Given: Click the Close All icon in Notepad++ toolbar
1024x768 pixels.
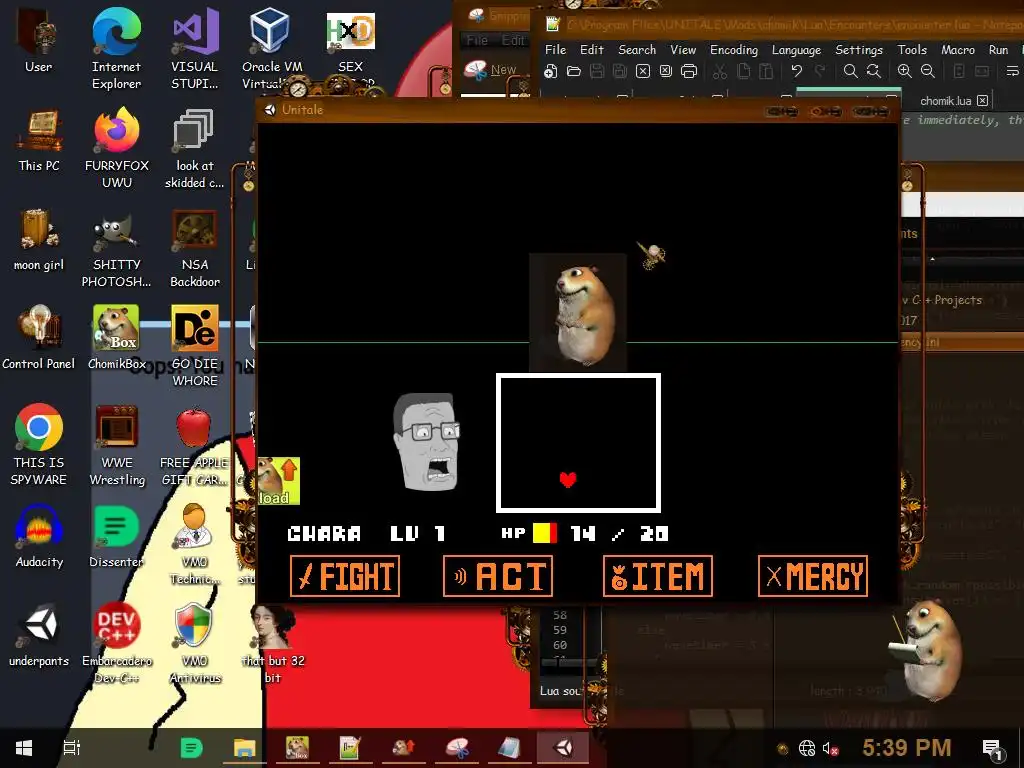Looking at the screenshot, I should [665, 71].
